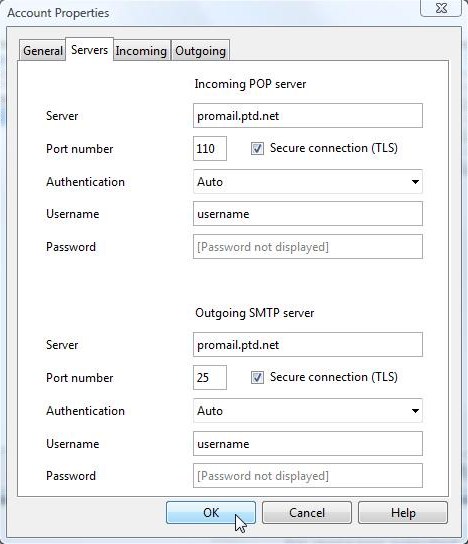This screenshot has width=468, height=544.
Task: Toggle incoming Secure connection (TLS) checkbox
Action: point(257,148)
